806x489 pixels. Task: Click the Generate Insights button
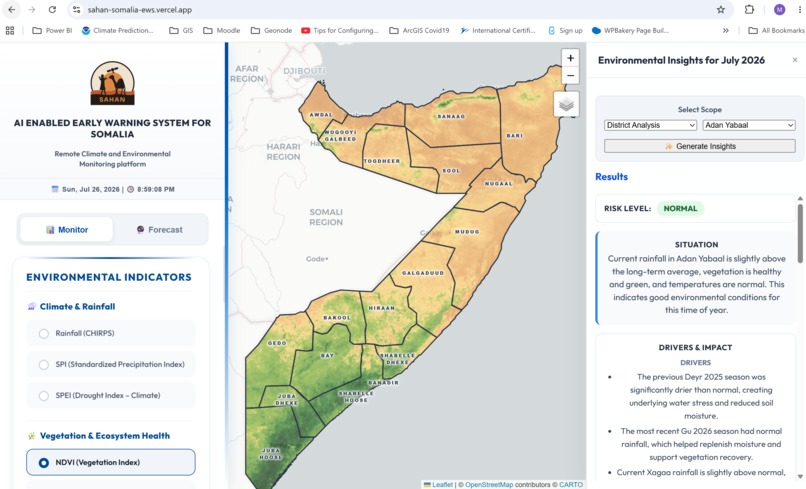click(x=700, y=146)
